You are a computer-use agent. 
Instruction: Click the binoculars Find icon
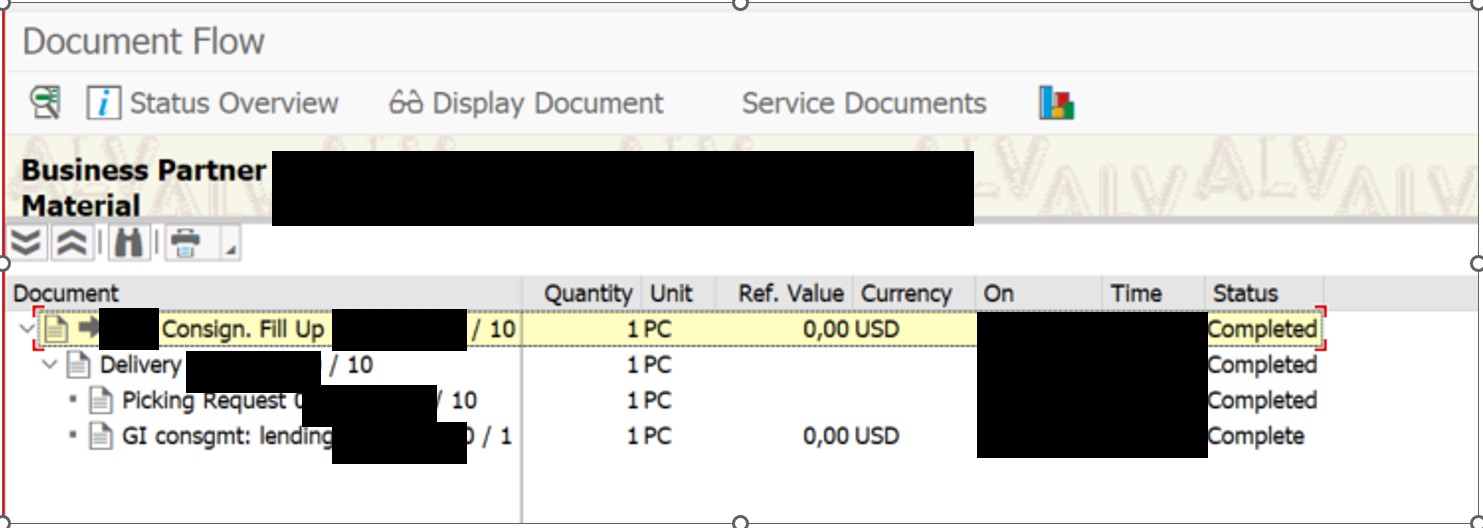tap(128, 243)
